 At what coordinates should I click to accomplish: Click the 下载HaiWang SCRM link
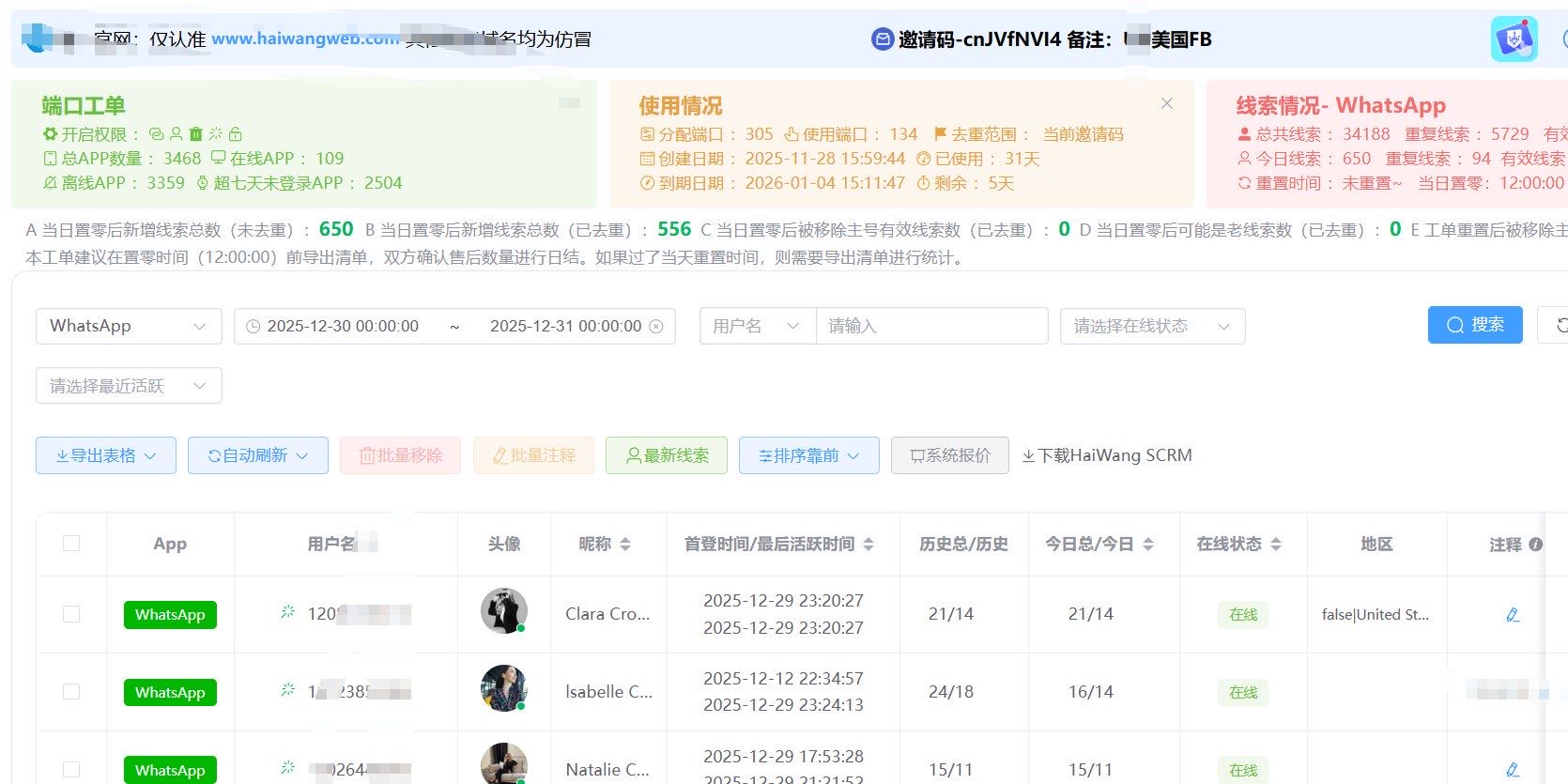click(x=1107, y=455)
